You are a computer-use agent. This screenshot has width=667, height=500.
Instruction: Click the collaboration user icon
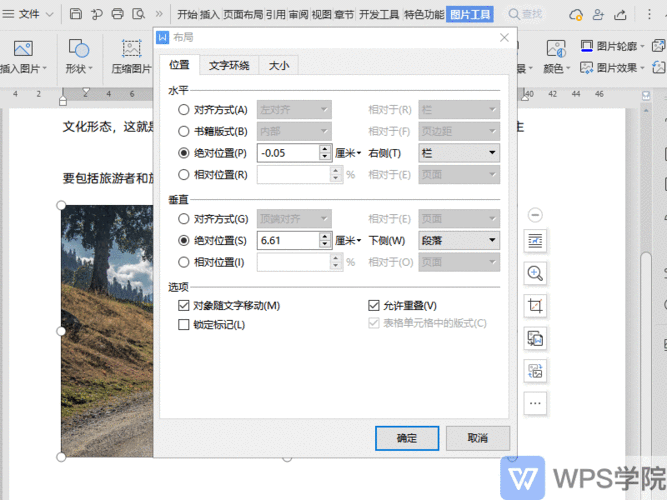click(x=598, y=15)
